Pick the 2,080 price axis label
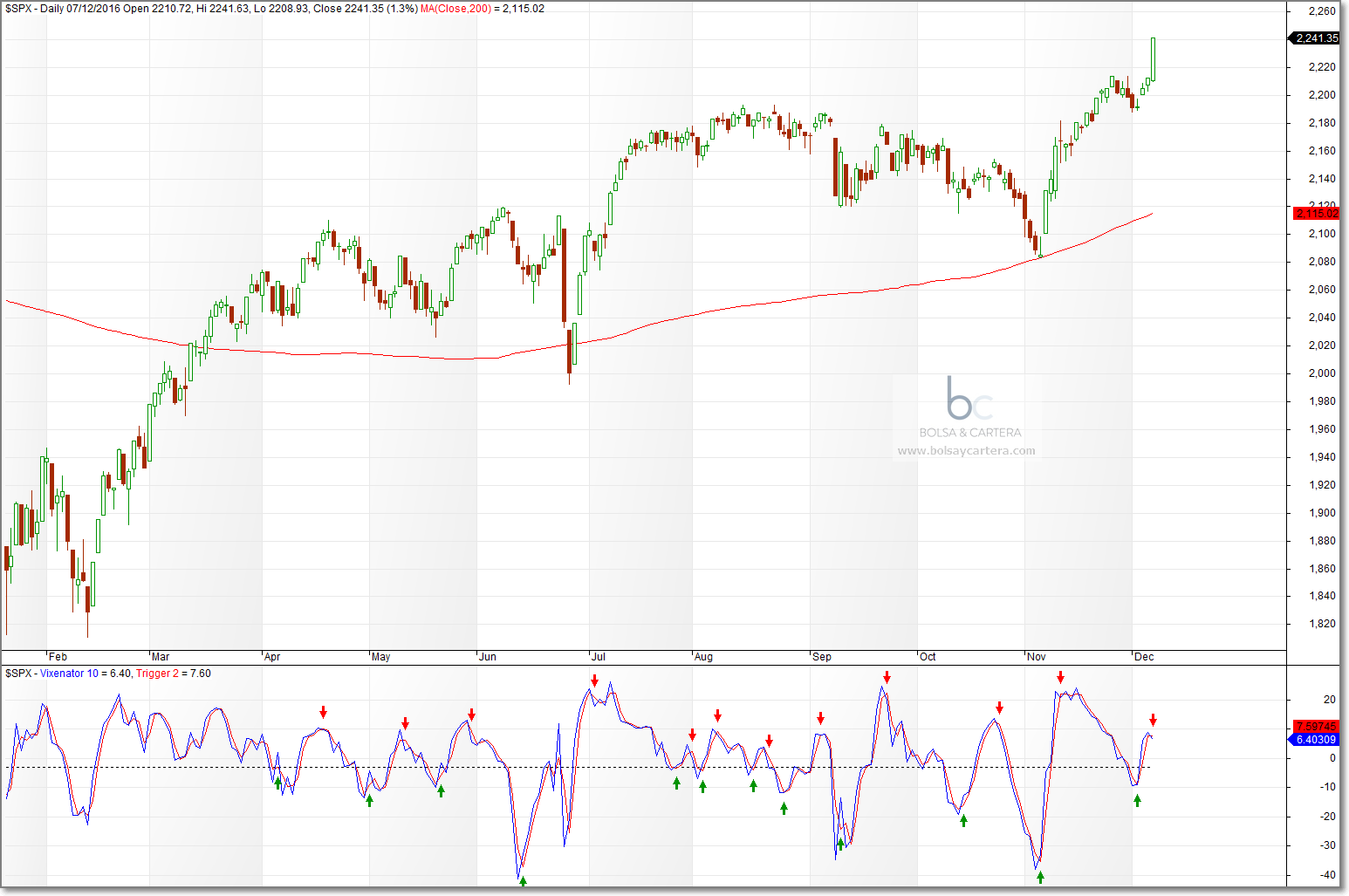Viewport: 1349px width, 896px height. pos(1323,262)
